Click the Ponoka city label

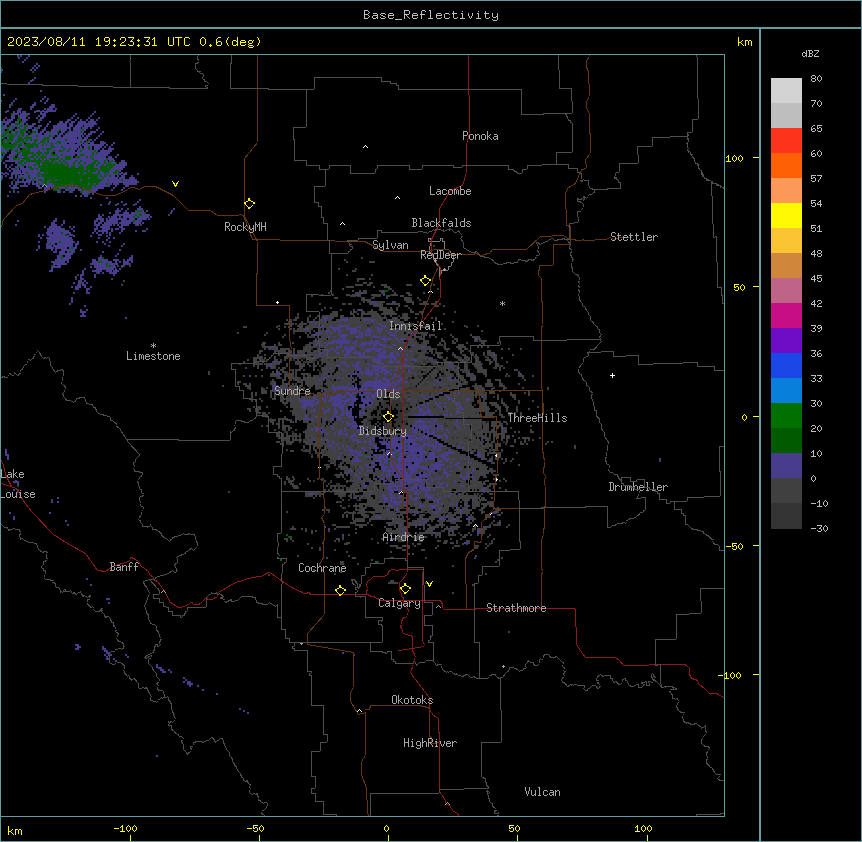pos(480,136)
